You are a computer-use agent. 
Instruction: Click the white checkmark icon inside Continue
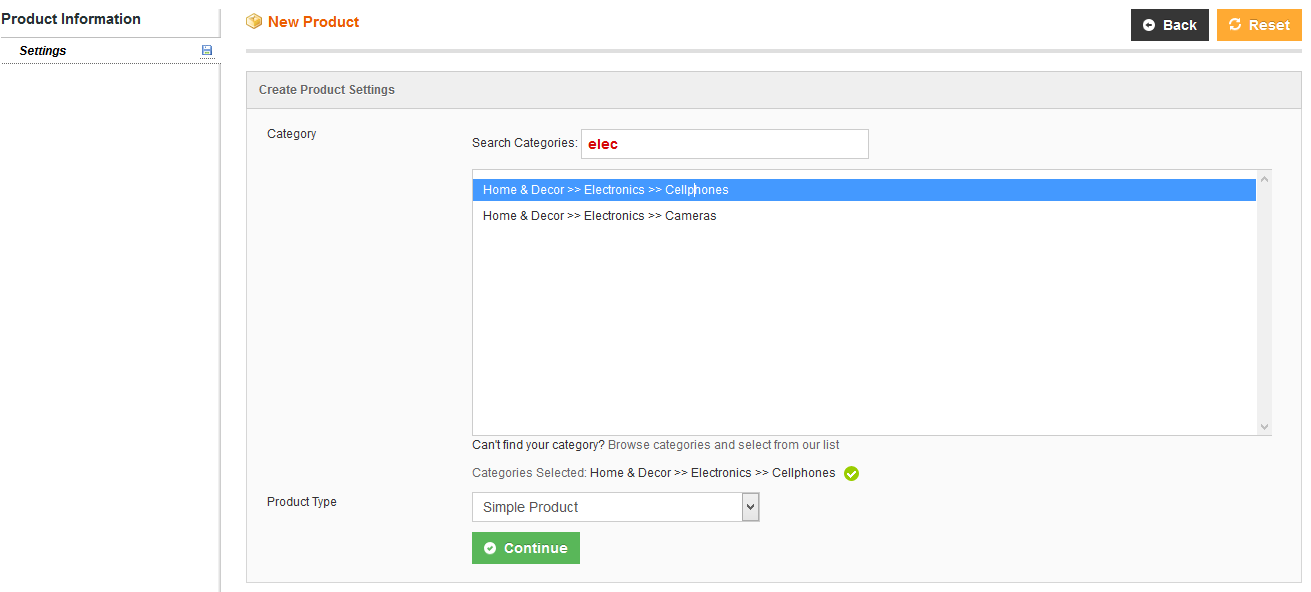(x=489, y=548)
